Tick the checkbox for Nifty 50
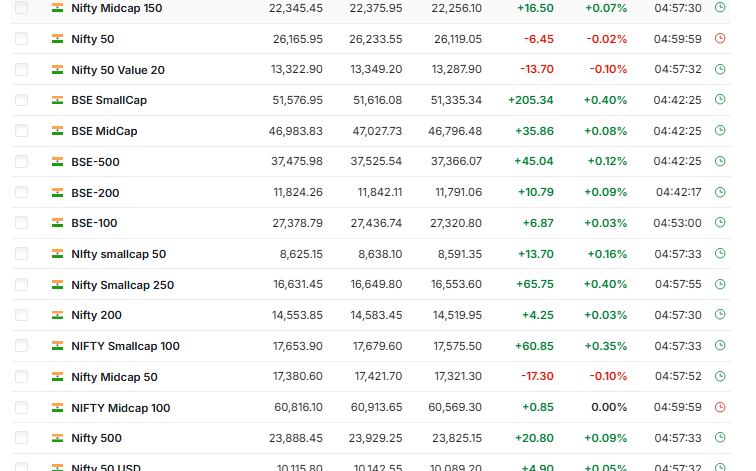This screenshot has width=756, height=471. (21, 39)
